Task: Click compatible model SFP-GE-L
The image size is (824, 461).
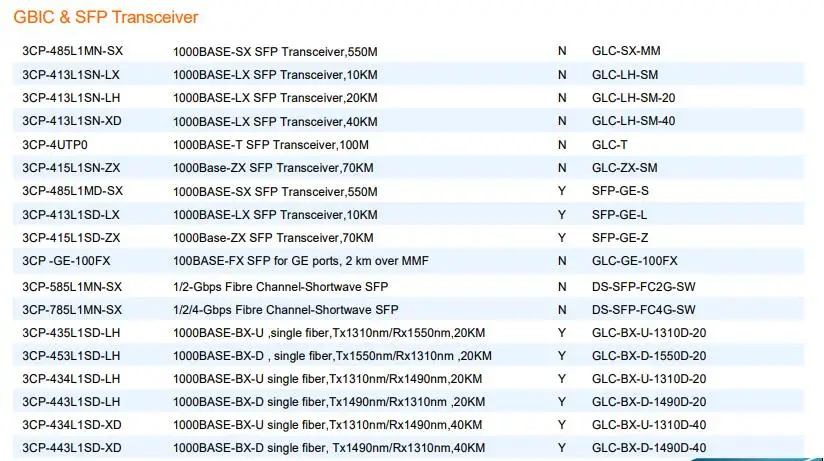Action: [620, 214]
